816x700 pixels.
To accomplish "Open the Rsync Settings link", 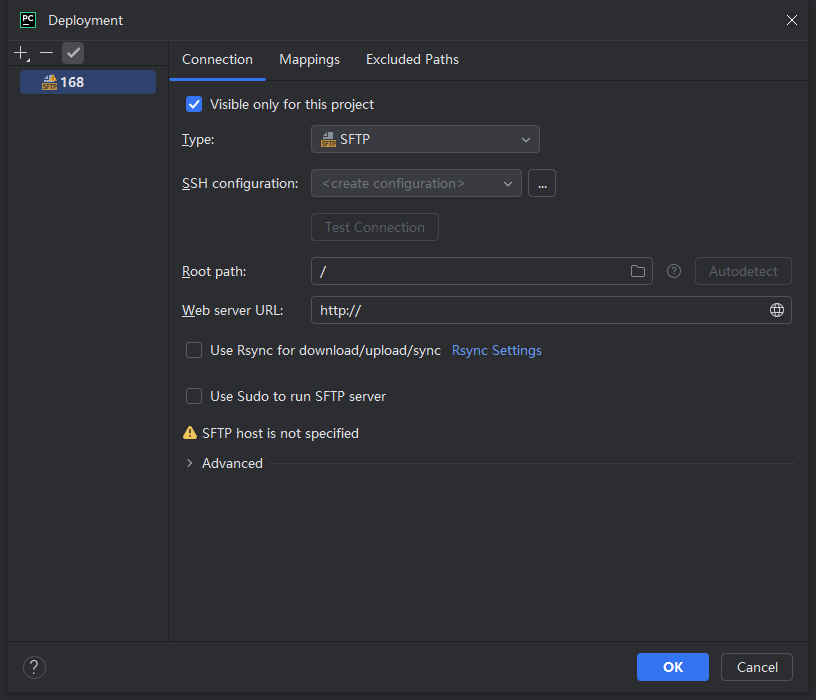I will coord(496,350).
